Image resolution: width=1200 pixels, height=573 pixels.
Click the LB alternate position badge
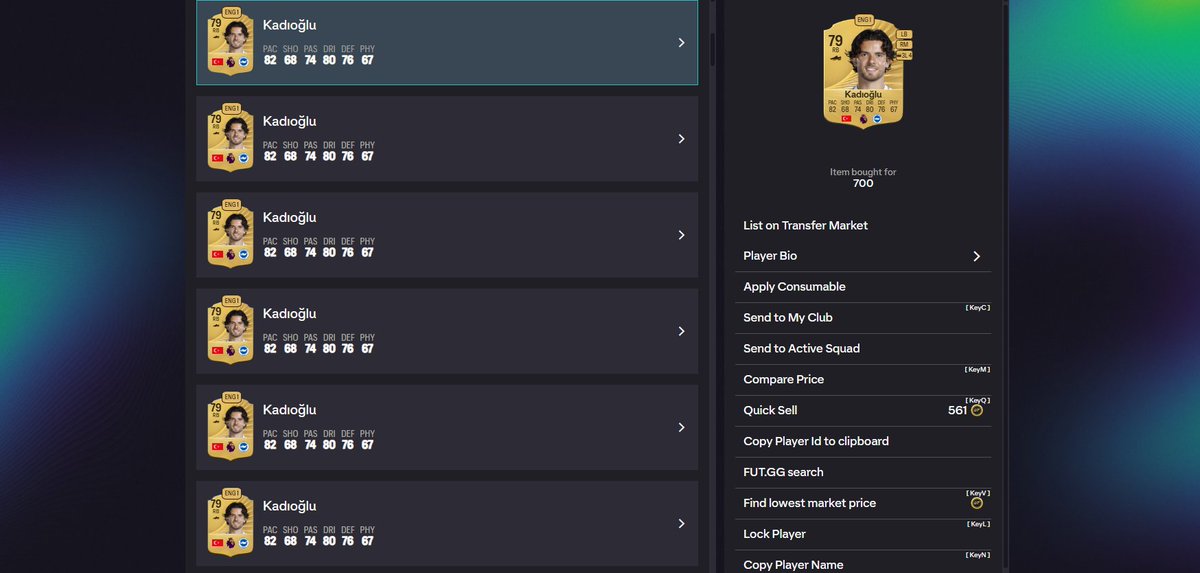point(905,34)
